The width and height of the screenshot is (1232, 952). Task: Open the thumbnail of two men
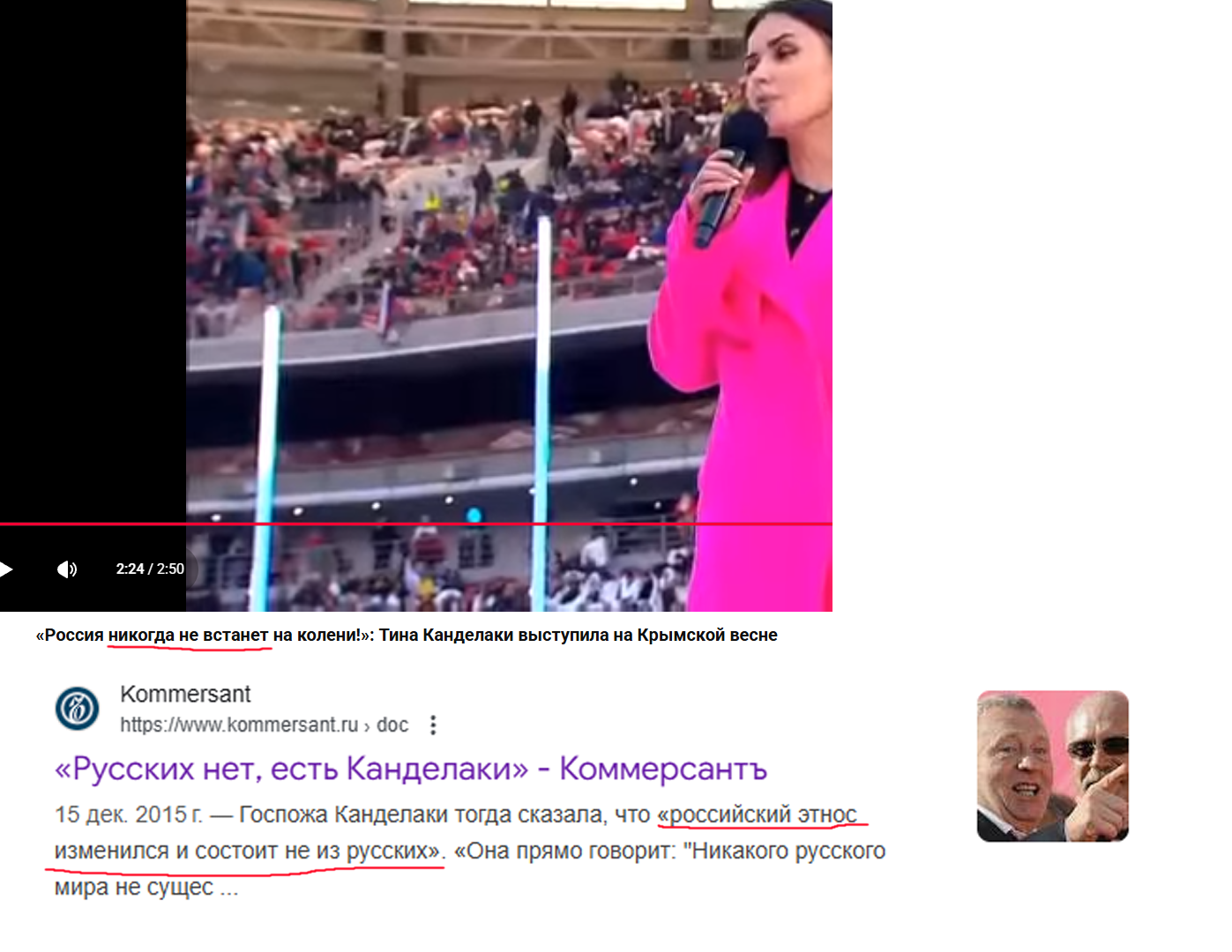tap(1053, 766)
